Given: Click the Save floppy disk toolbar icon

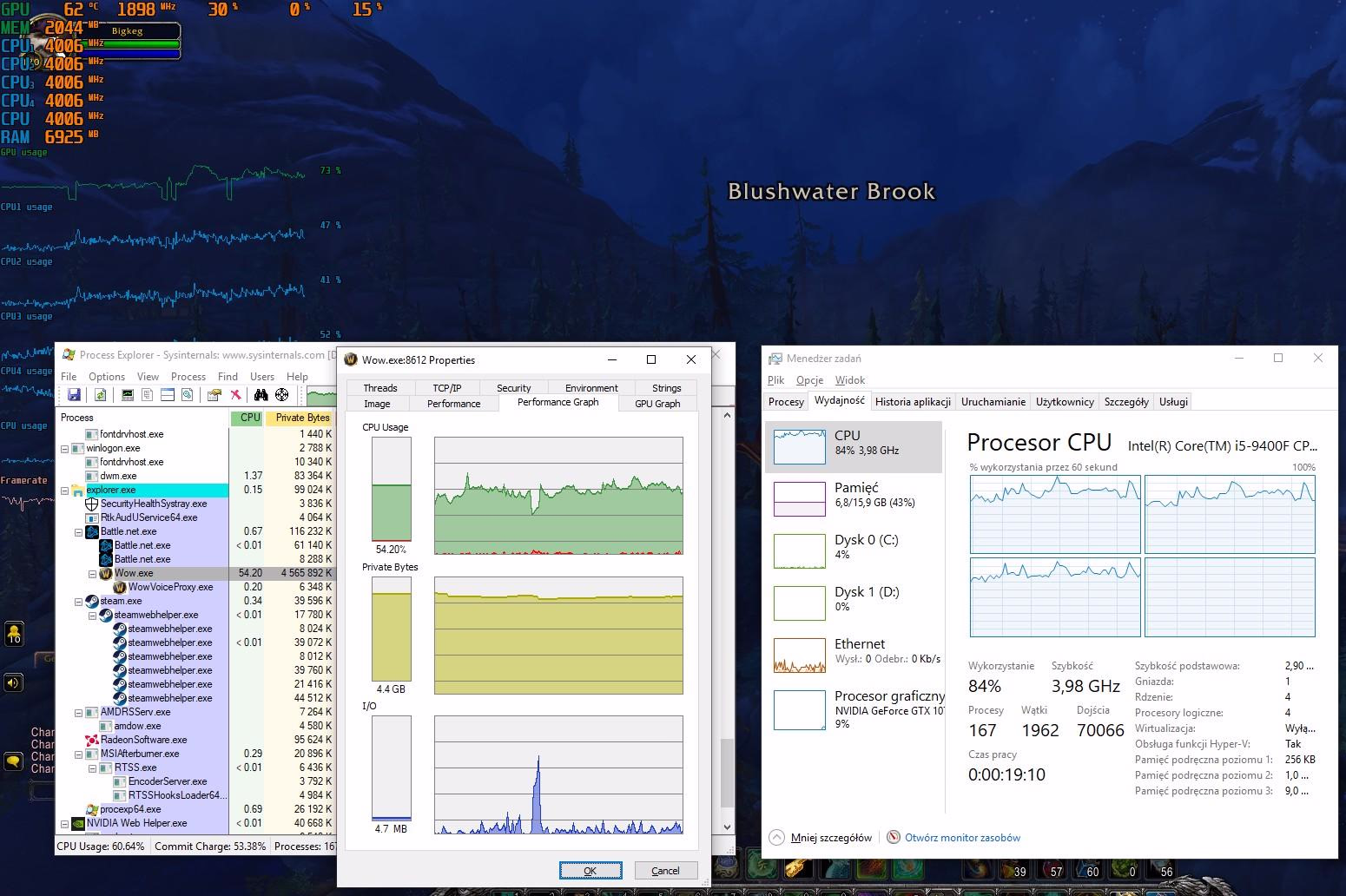Looking at the screenshot, I should point(74,395).
